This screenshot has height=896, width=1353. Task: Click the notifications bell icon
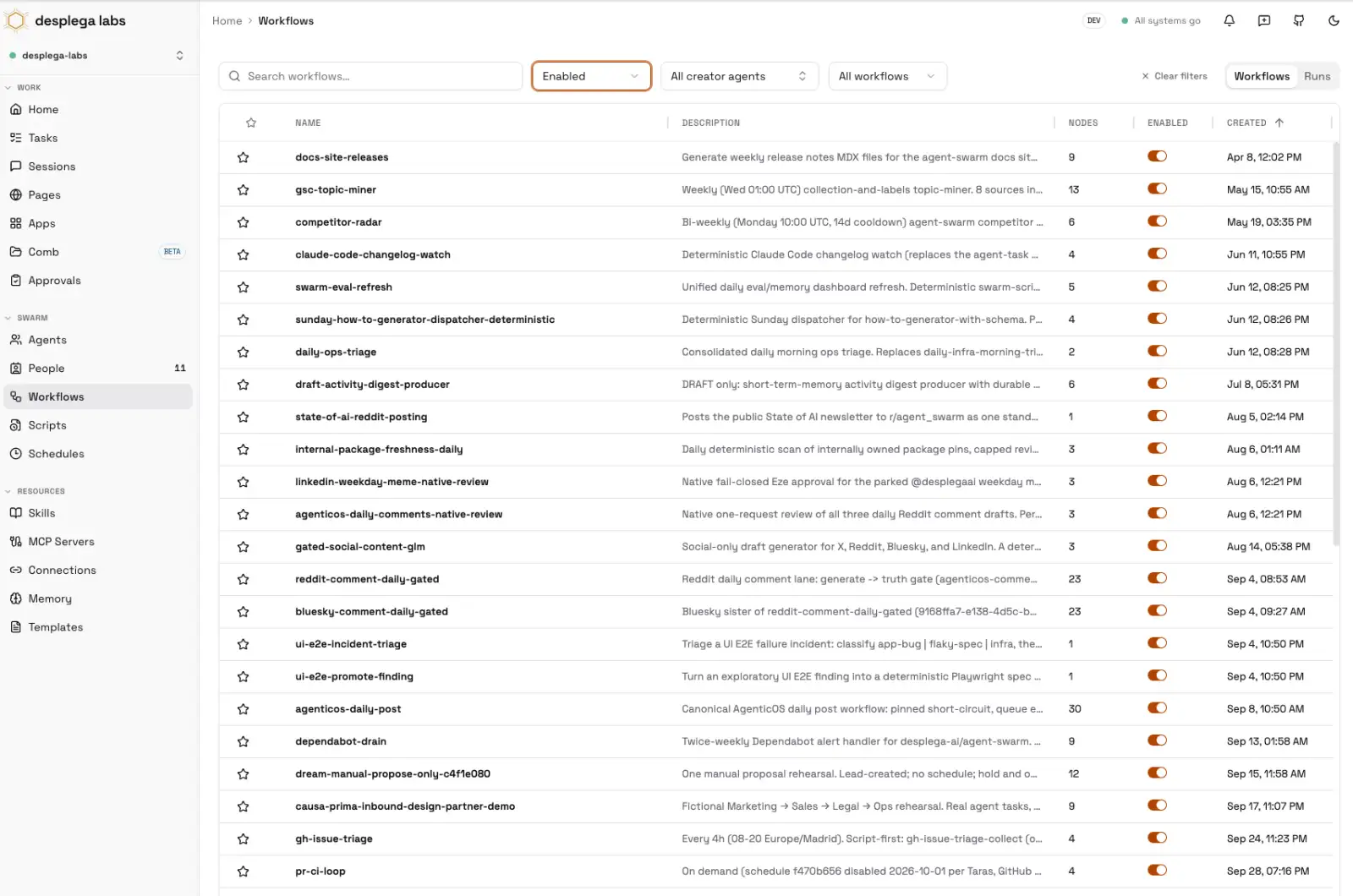point(1229,21)
